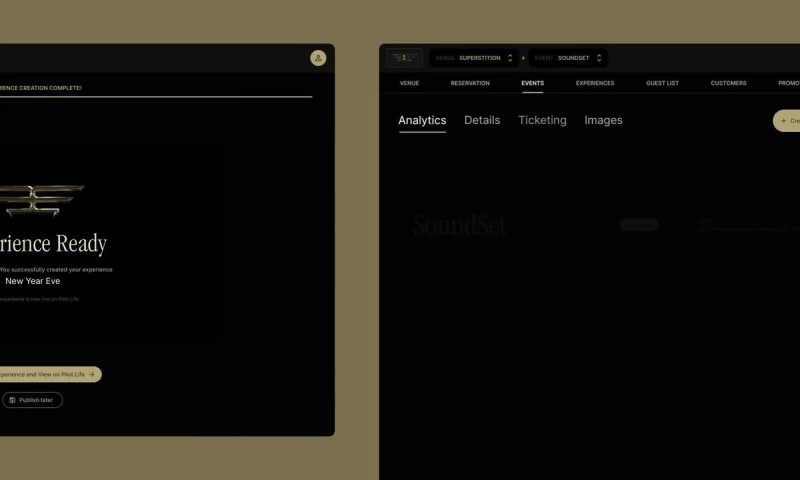This screenshot has height=480, width=800.
Task: Click the user profile avatar icon
Action: (318, 58)
